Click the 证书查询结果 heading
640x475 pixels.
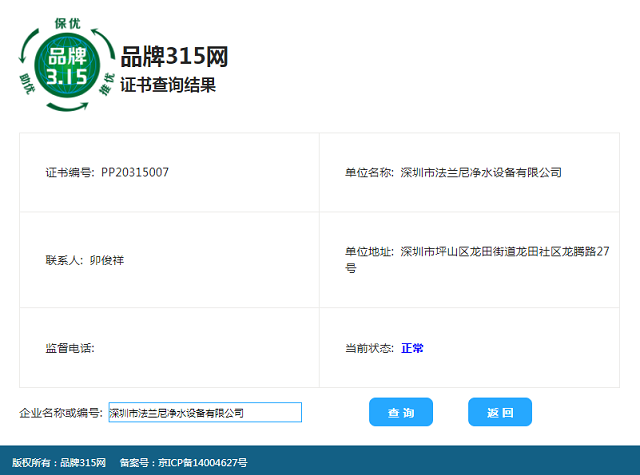point(168,85)
